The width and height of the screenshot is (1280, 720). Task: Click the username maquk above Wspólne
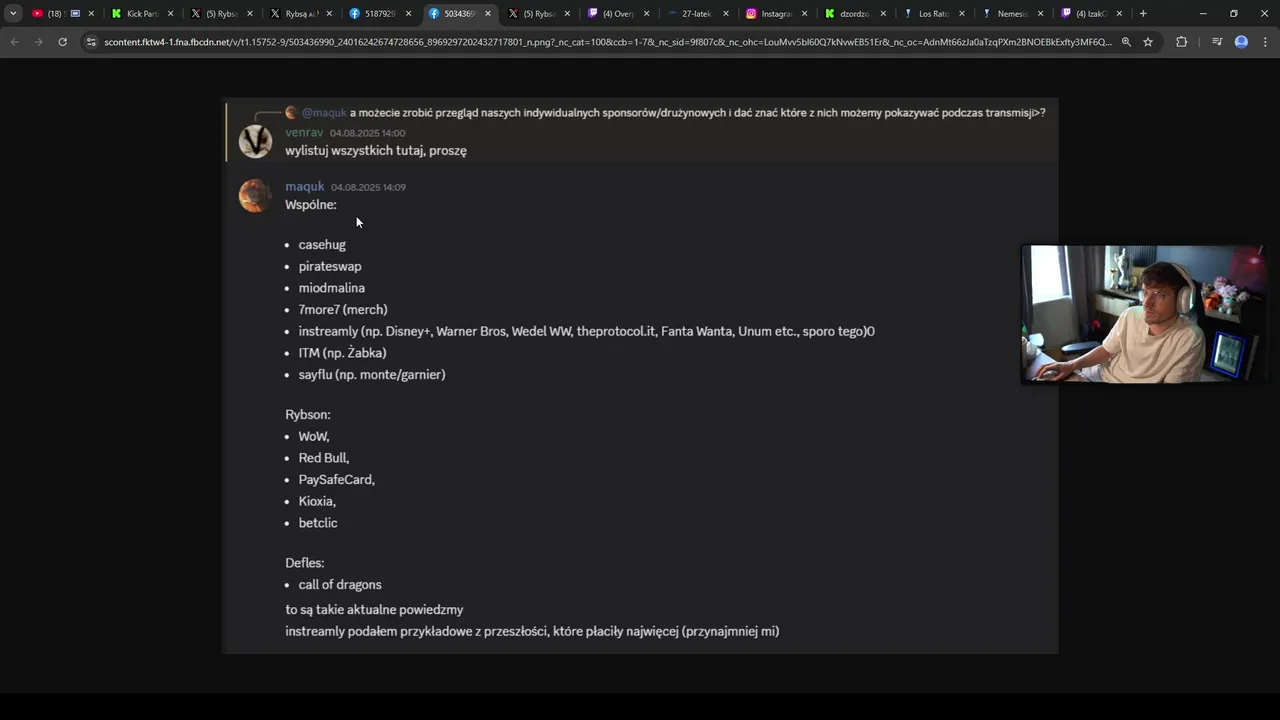tap(304, 187)
